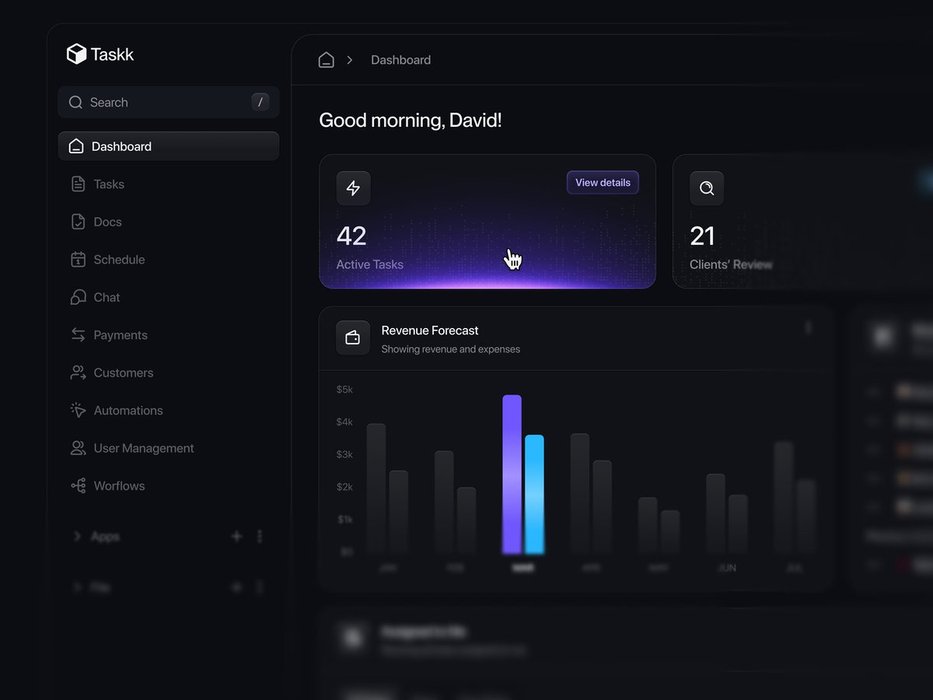Open Tasks in the sidebar
Screen dimensions: 933x700
pos(108,184)
